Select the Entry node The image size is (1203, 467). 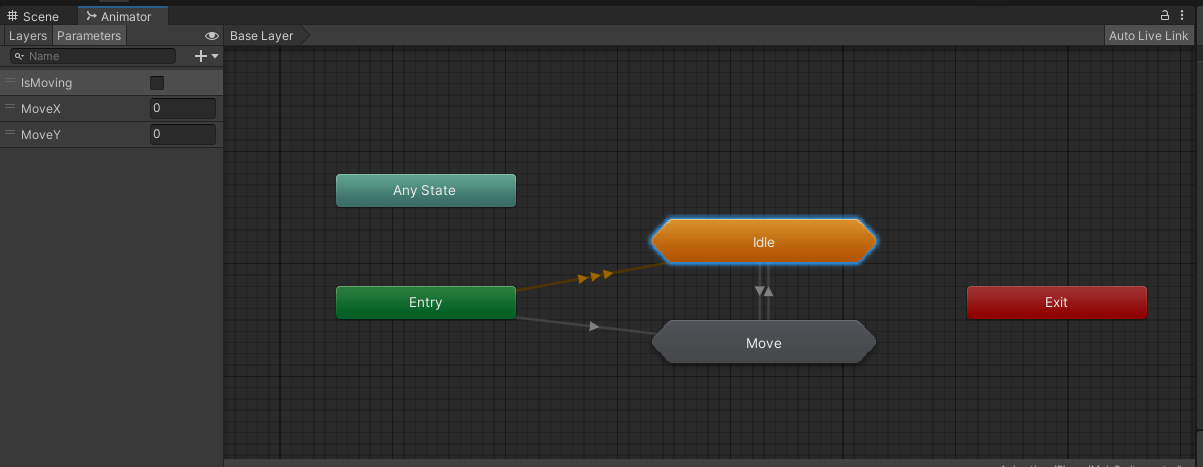(x=425, y=302)
